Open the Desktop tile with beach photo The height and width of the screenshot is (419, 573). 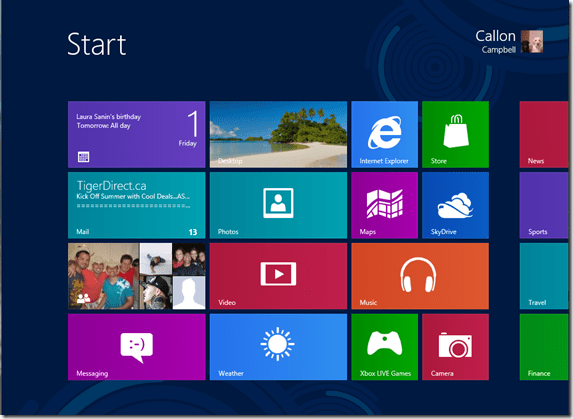point(278,134)
